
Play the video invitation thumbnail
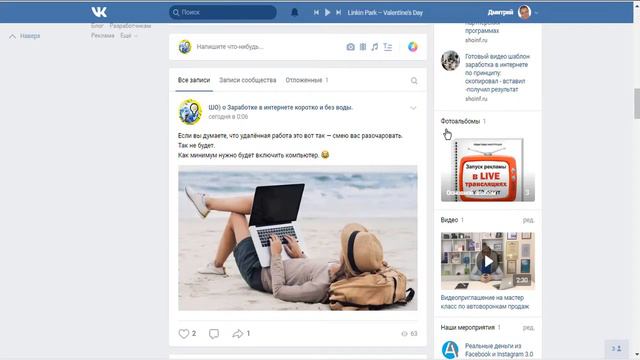(488, 261)
